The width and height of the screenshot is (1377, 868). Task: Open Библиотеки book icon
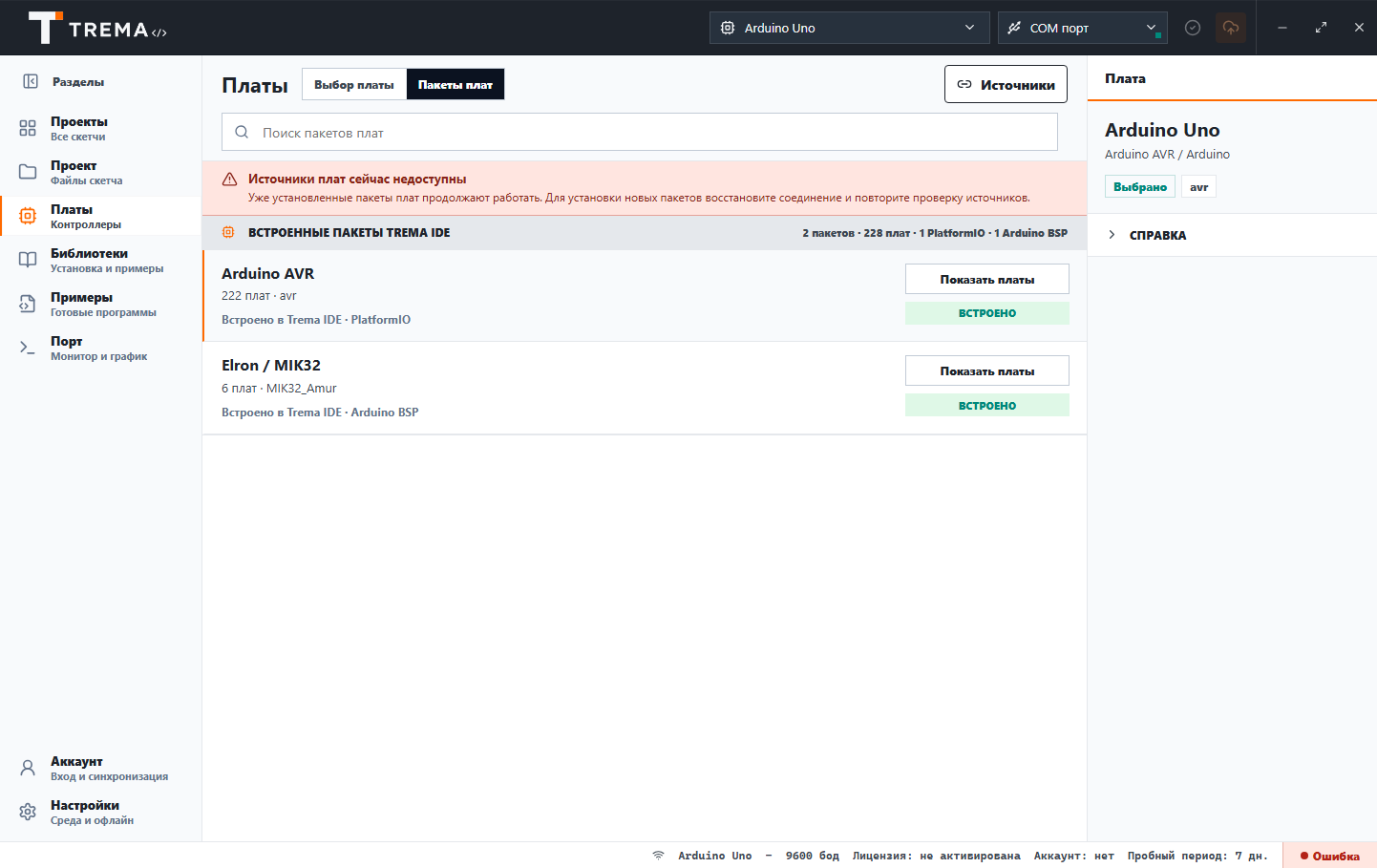pos(28,260)
